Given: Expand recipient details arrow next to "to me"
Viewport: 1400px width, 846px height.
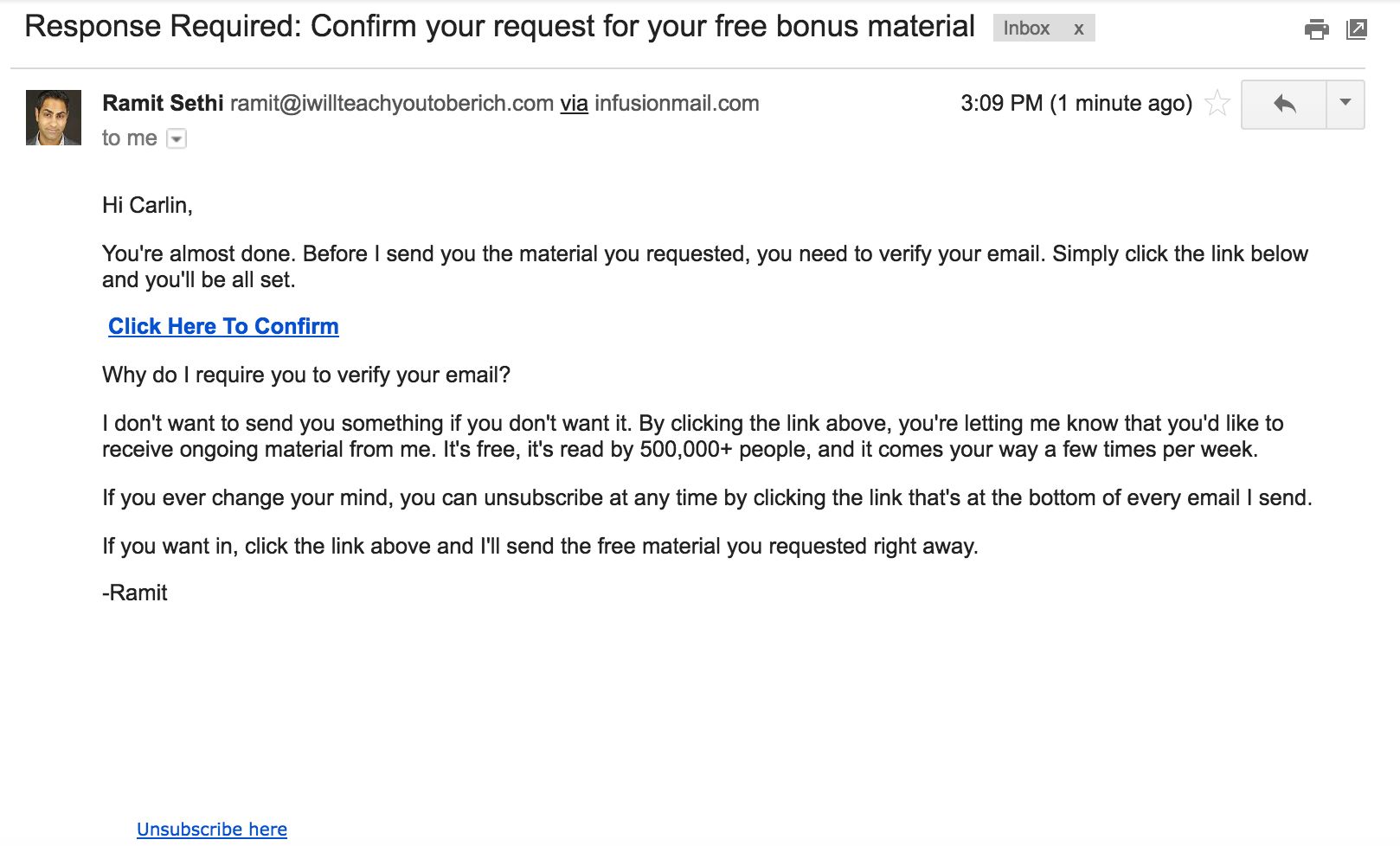Looking at the screenshot, I should (177, 138).
